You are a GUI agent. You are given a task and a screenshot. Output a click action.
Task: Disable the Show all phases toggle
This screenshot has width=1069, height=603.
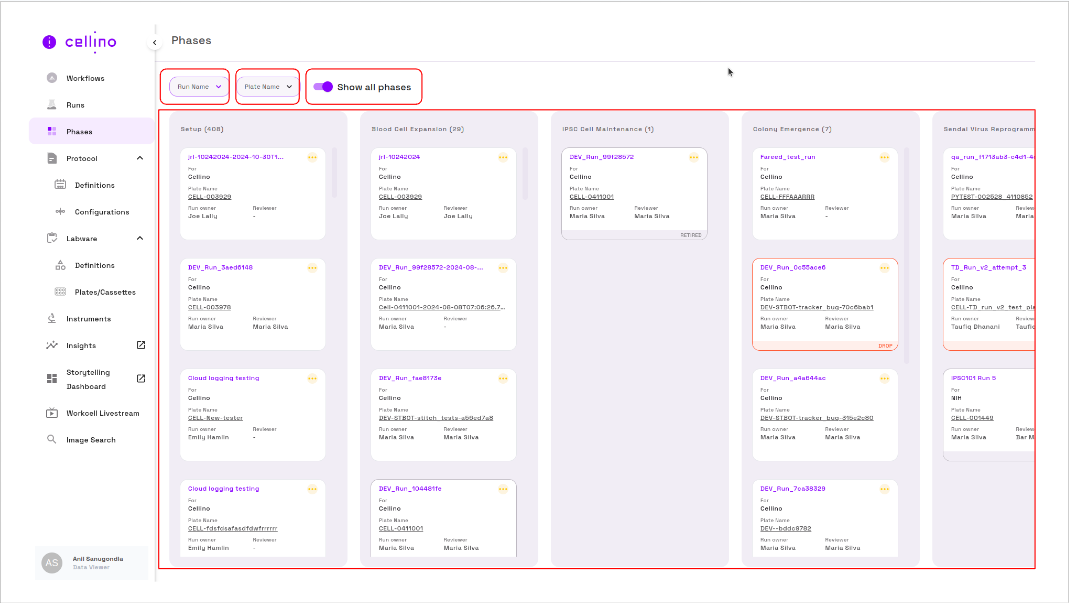tap(321, 87)
